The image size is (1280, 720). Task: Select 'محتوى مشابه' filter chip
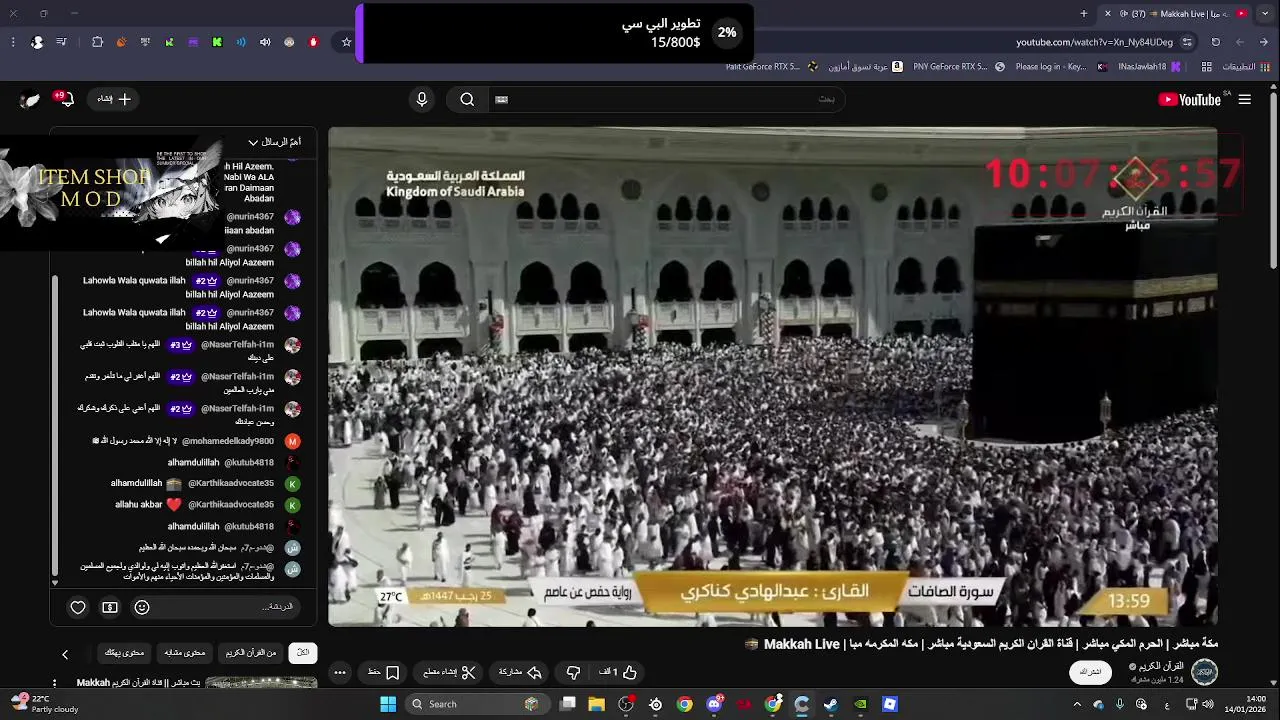pos(185,653)
